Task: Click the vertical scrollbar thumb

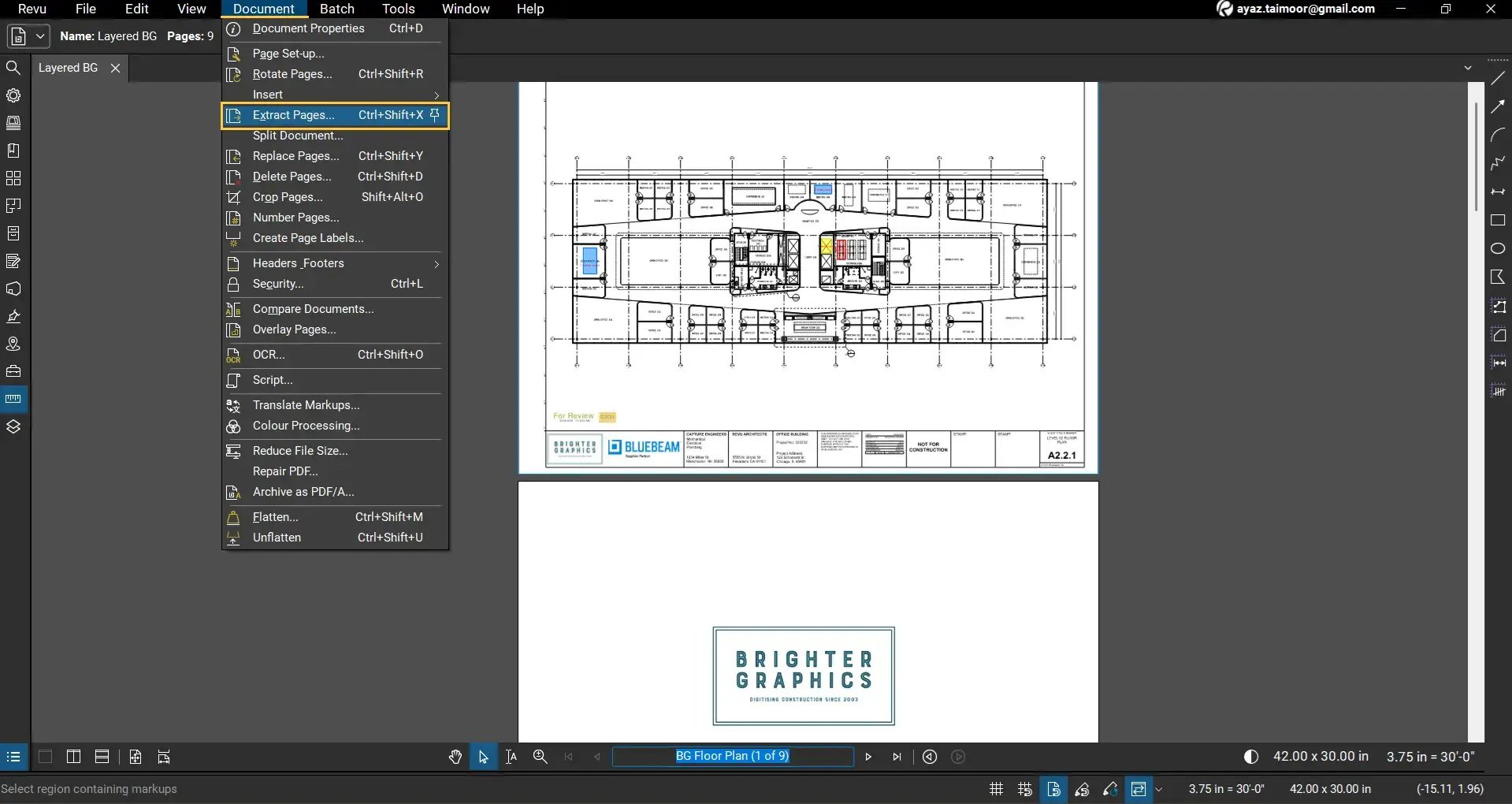Action: pos(1476,156)
